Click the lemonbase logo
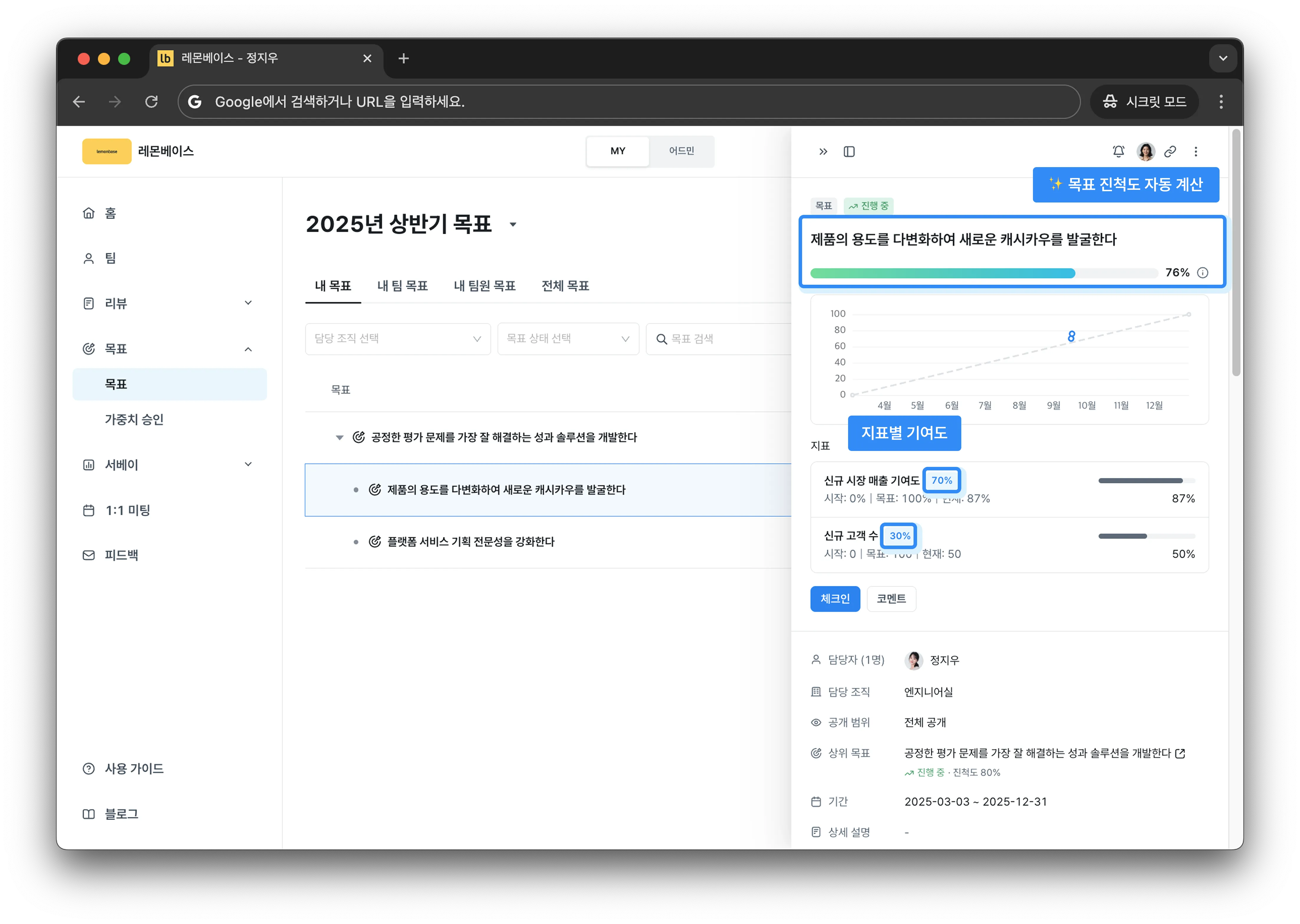Screen dimensions: 1300x924 106,151
